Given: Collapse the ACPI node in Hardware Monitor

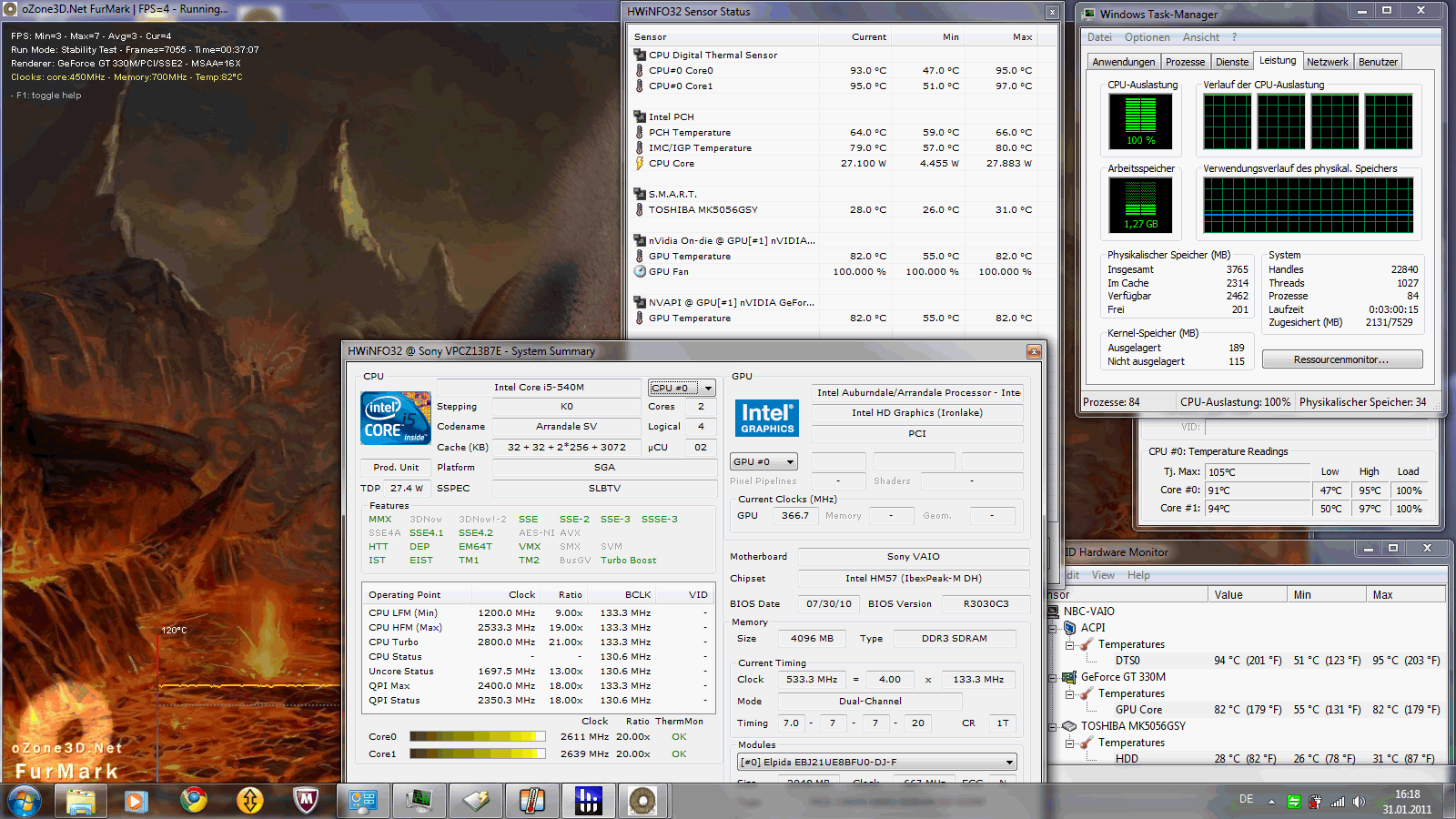Looking at the screenshot, I should [x=1054, y=628].
